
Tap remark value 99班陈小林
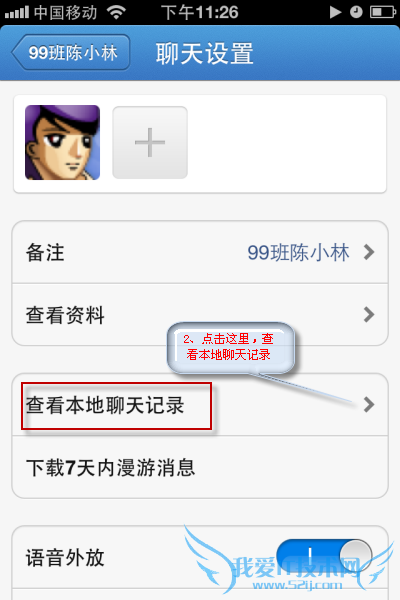[298, 253]
